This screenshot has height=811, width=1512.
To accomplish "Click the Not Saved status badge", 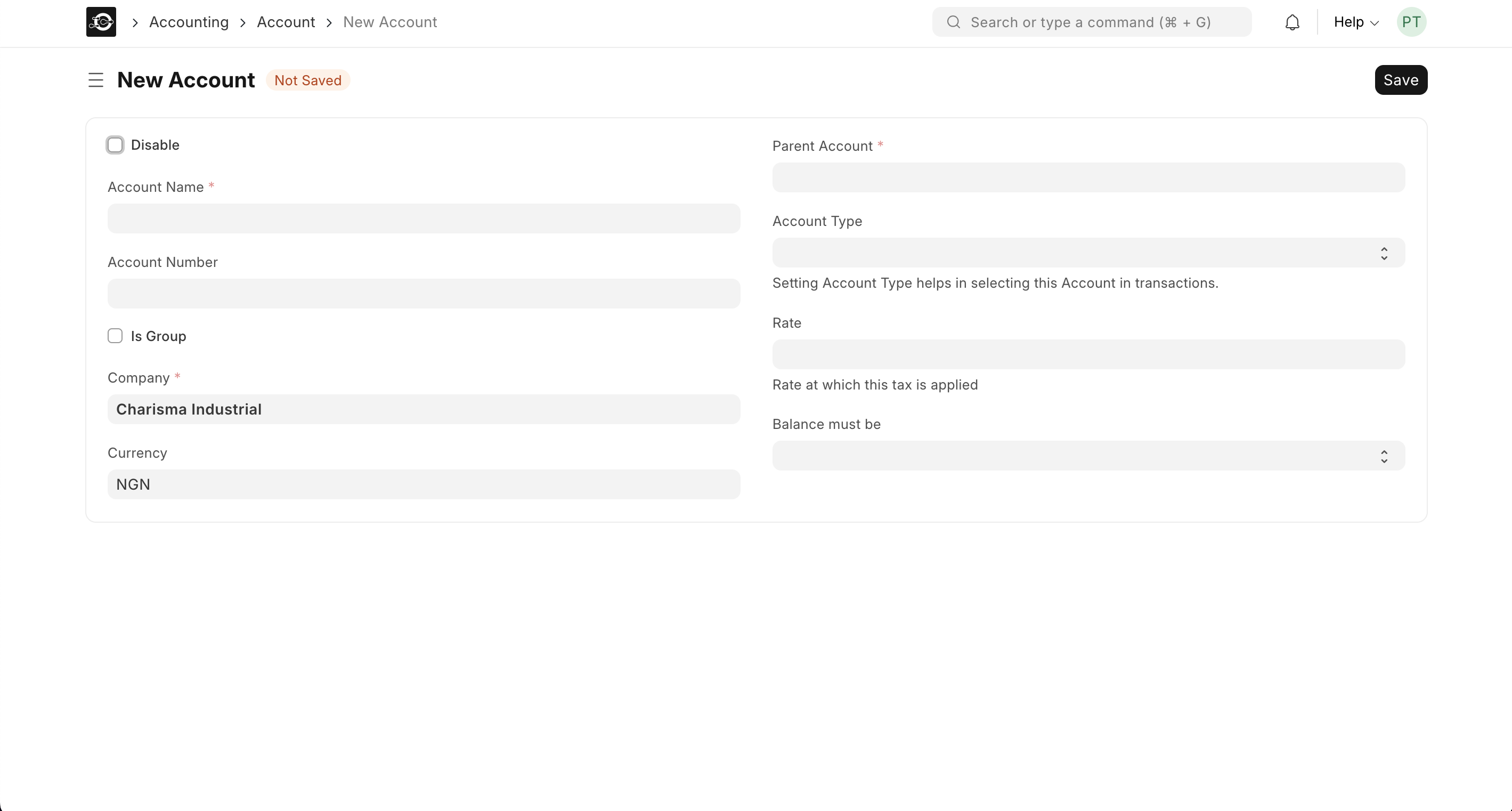I will tap(307, 80).
